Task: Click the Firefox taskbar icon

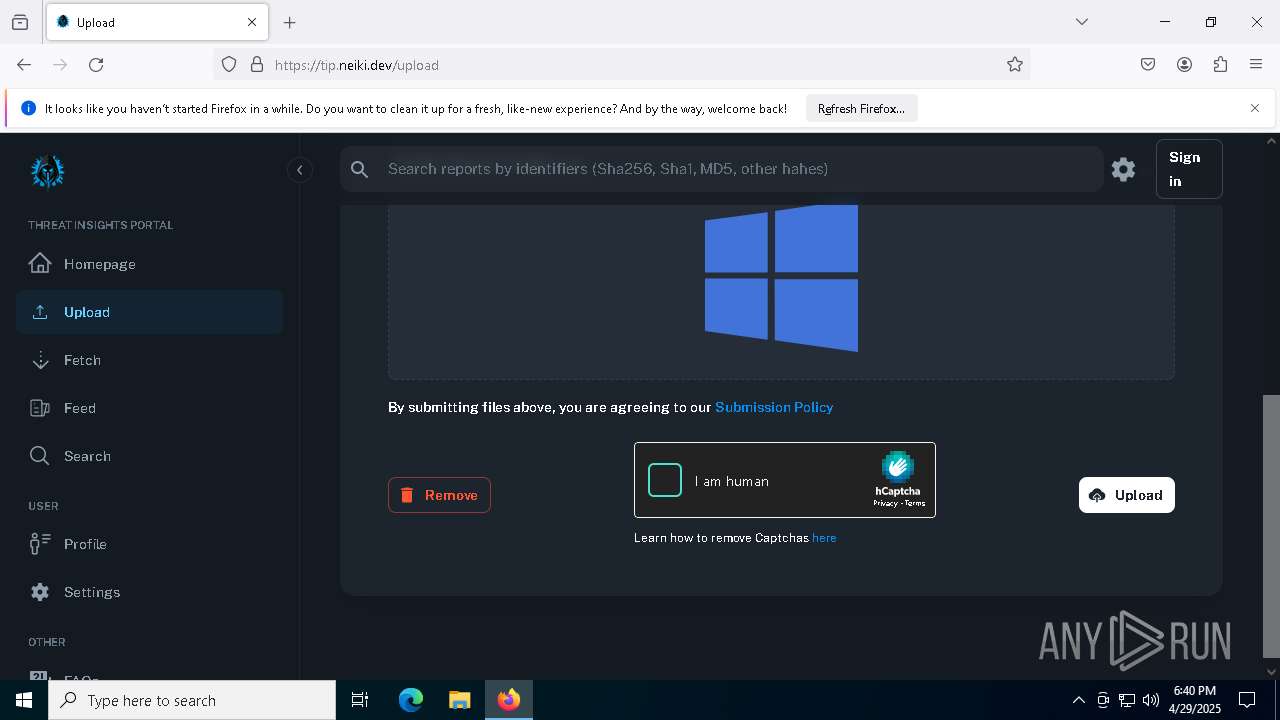Action: coord(509,700)
